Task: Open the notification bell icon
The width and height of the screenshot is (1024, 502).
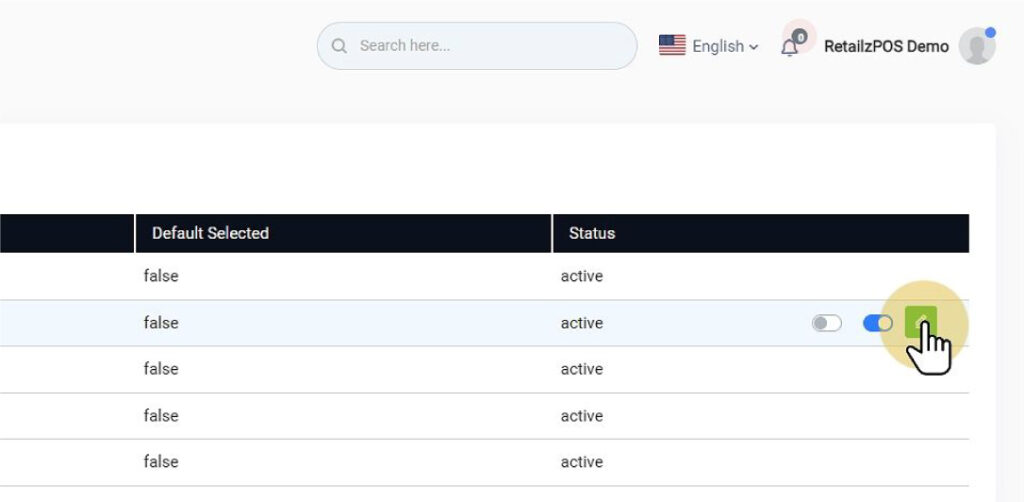Action: click(789, 47)
